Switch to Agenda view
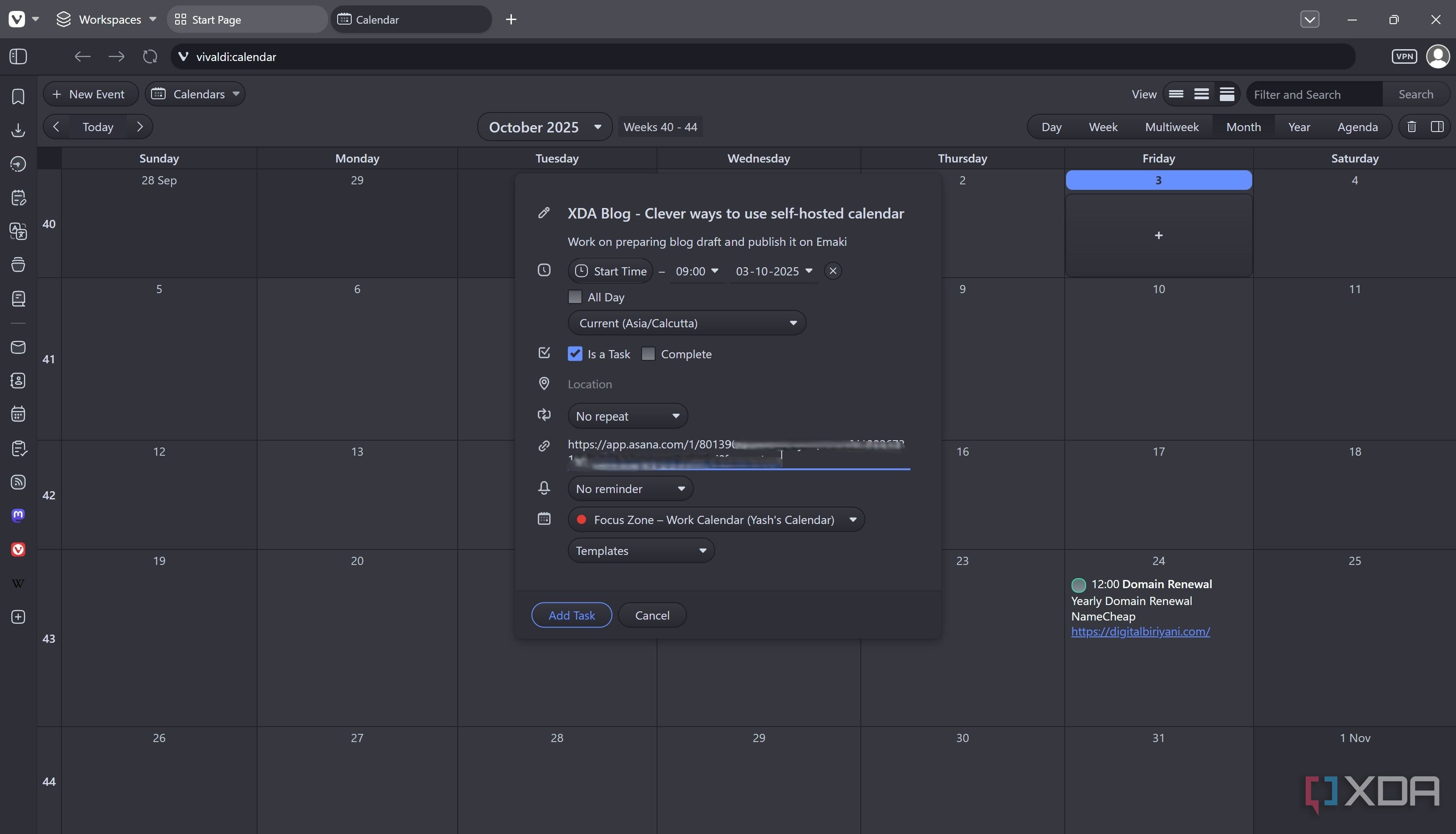The image size is (1456, 834). 1357,127
